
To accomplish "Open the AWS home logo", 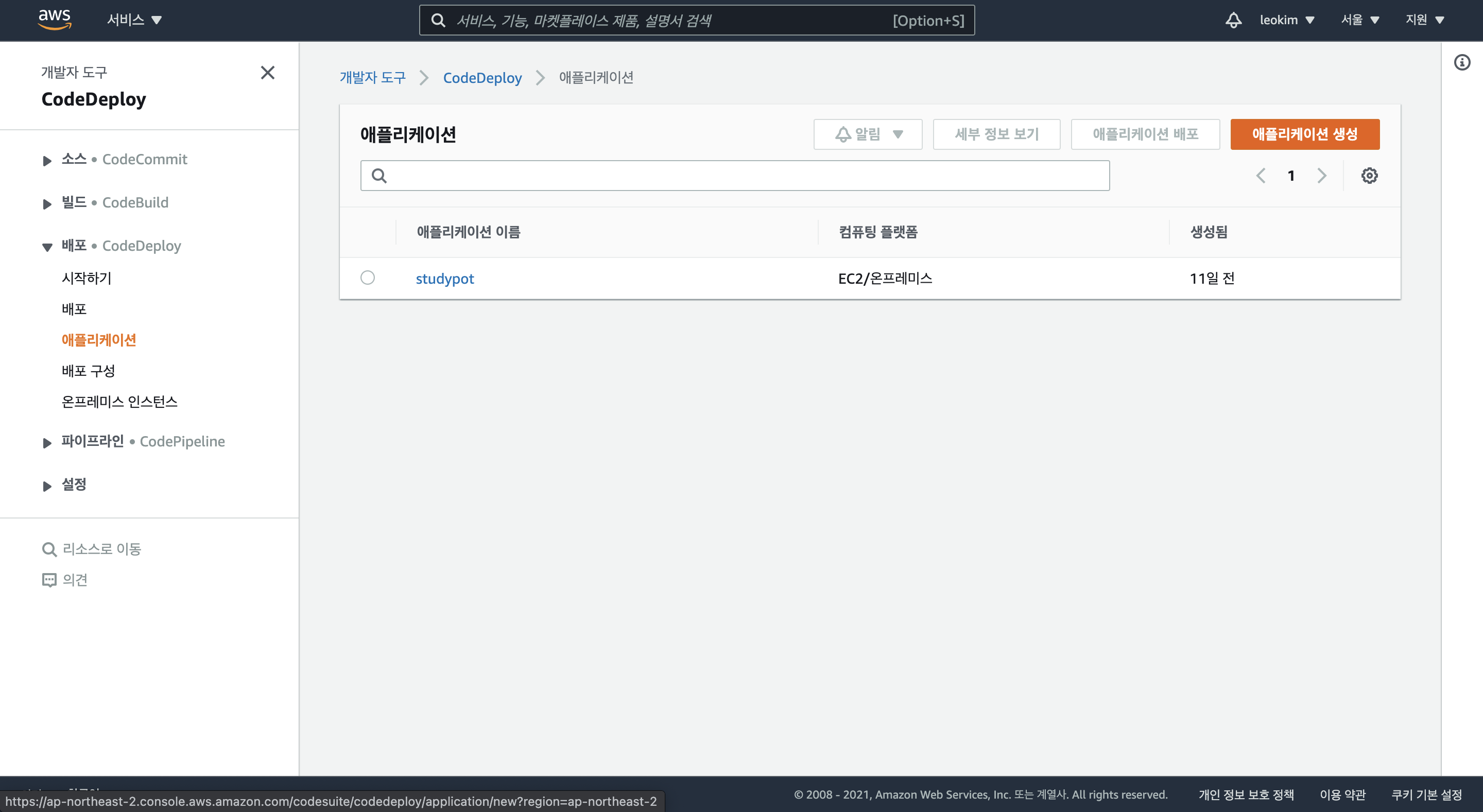I will pyautogui.click(x=55, y=20).
